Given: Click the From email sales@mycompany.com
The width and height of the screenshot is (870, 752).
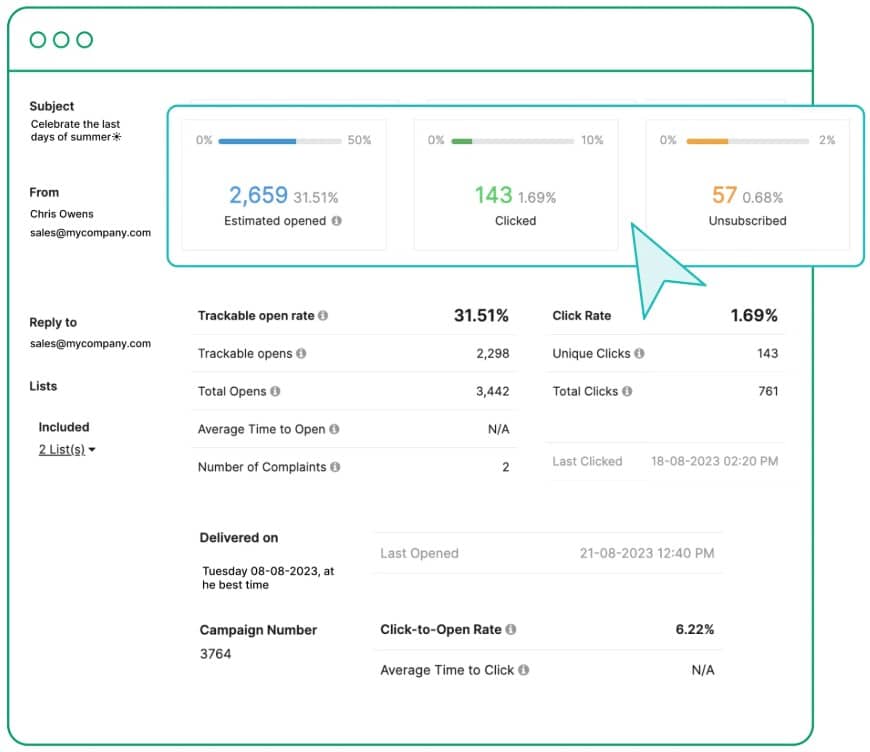Looking at the screenshot, I should pyautogui.click(x=90, y=233).
